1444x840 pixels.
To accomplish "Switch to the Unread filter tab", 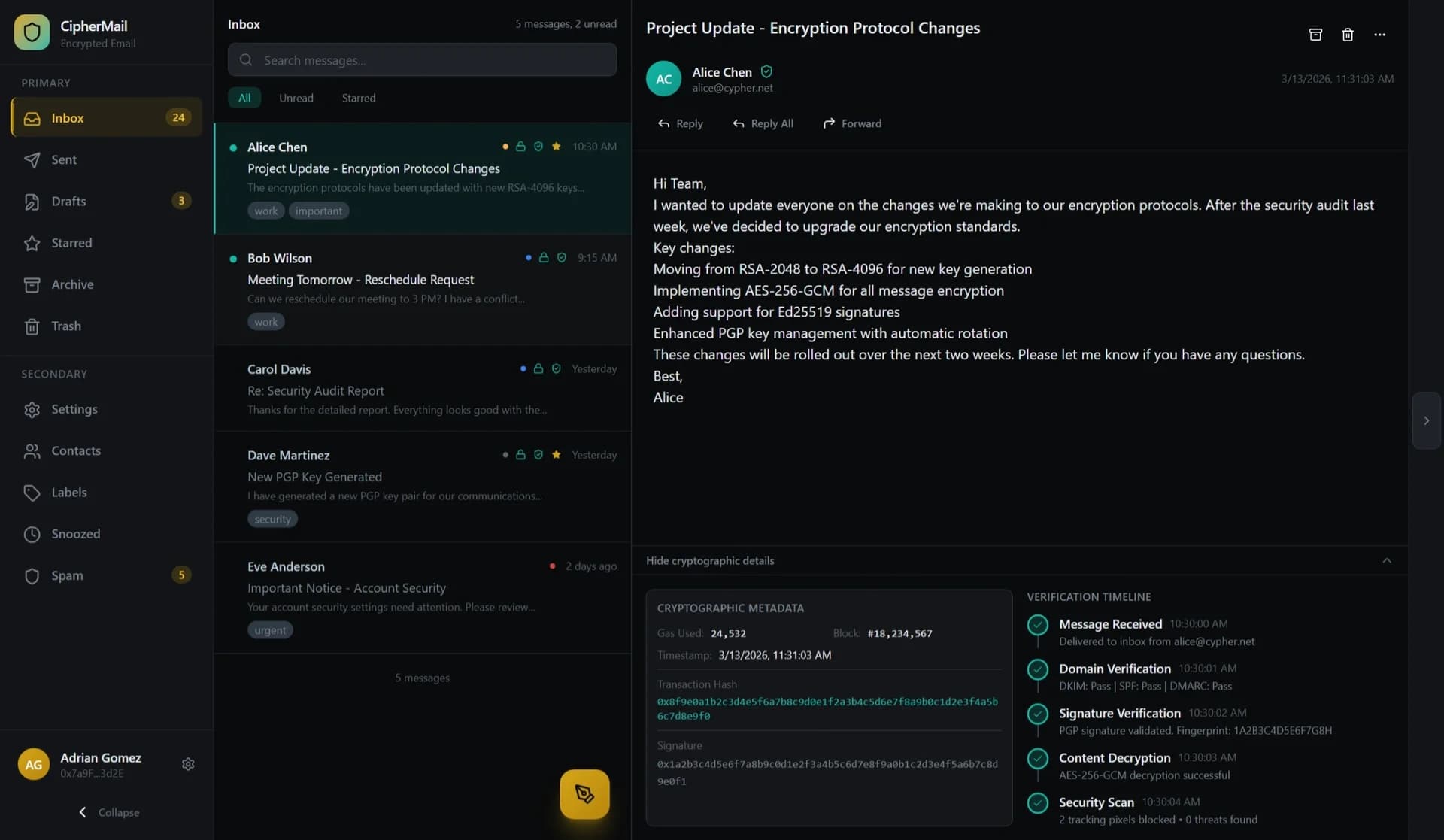I will tap(296, 98).
